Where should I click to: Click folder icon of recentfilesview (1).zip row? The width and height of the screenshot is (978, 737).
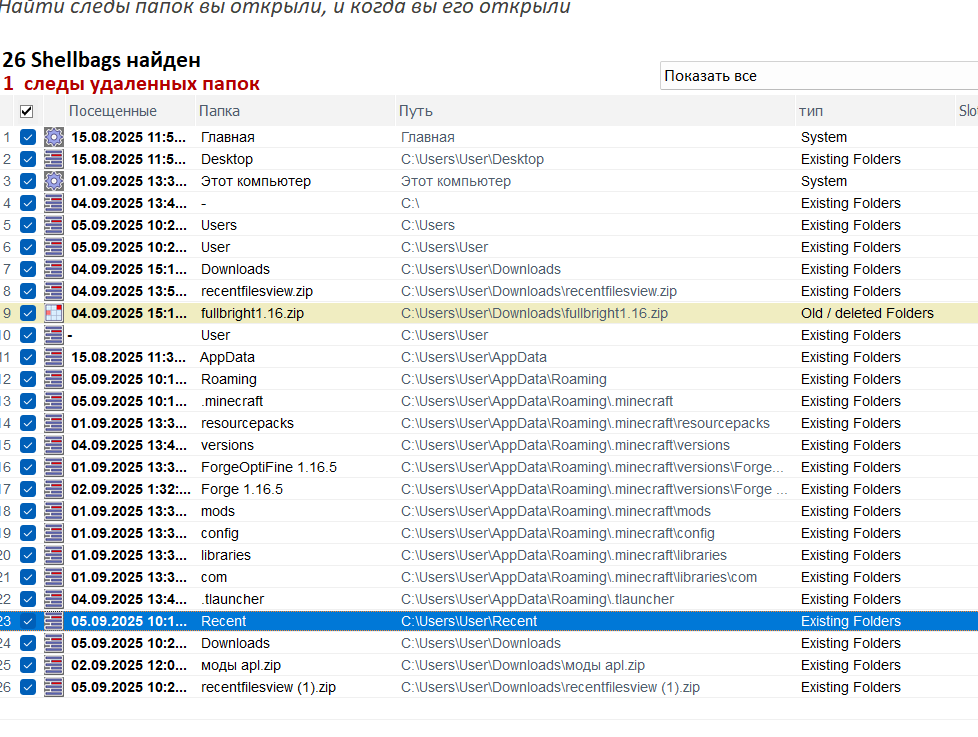click(x=54, y=686)
